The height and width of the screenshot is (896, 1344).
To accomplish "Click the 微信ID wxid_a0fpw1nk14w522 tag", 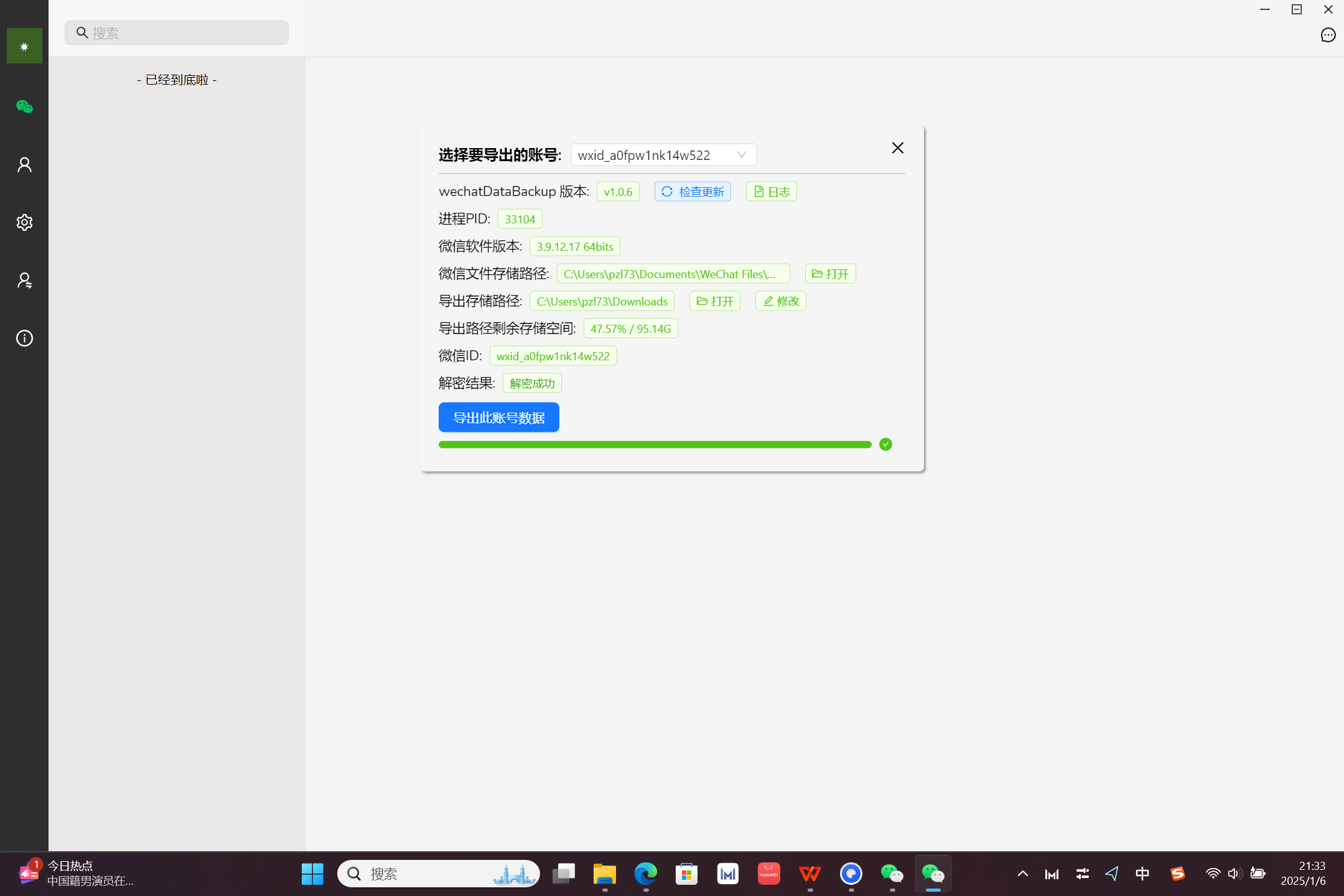I will 553,356.
